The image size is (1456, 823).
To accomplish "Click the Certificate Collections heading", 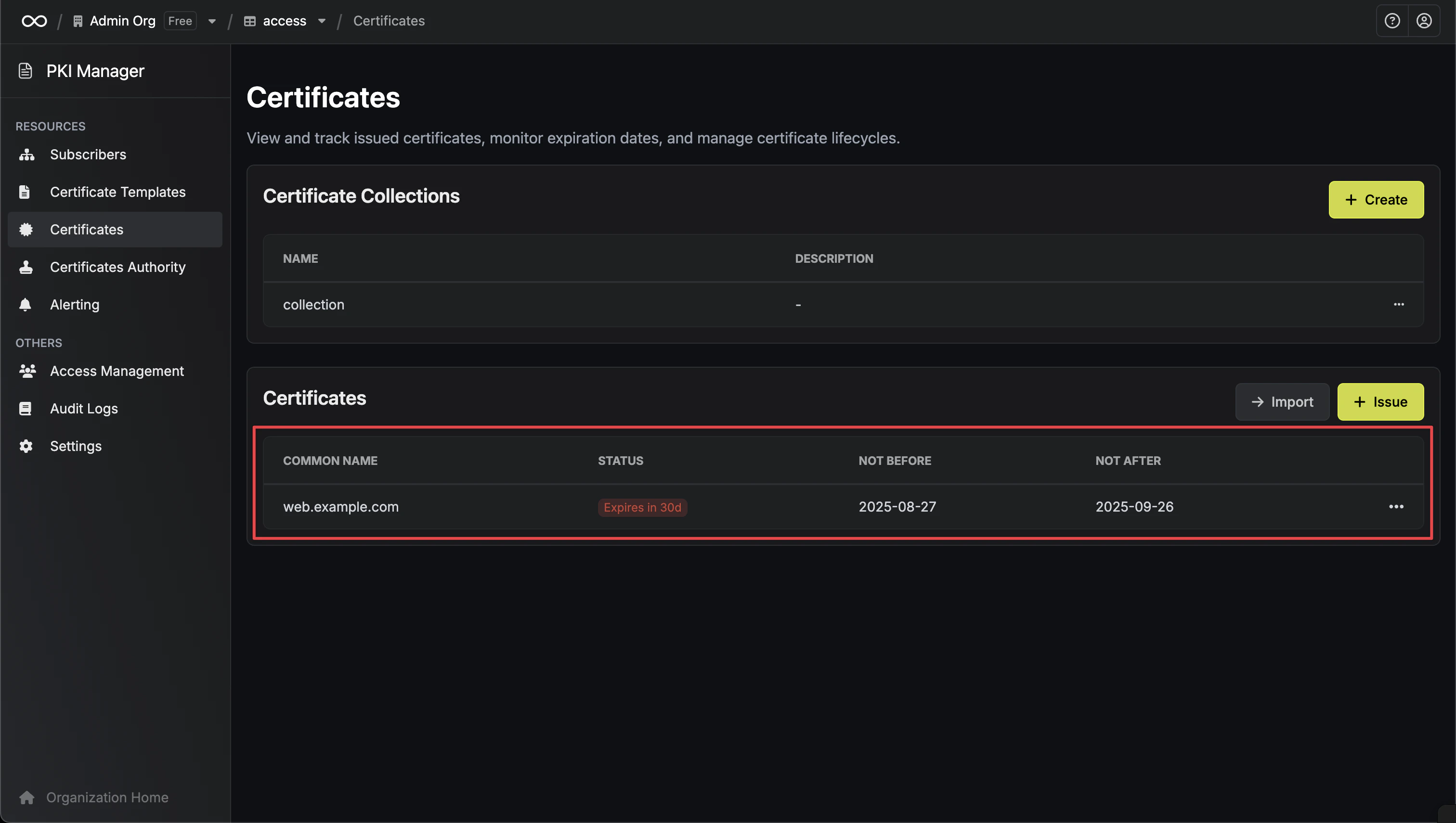I will pos(361,196).
